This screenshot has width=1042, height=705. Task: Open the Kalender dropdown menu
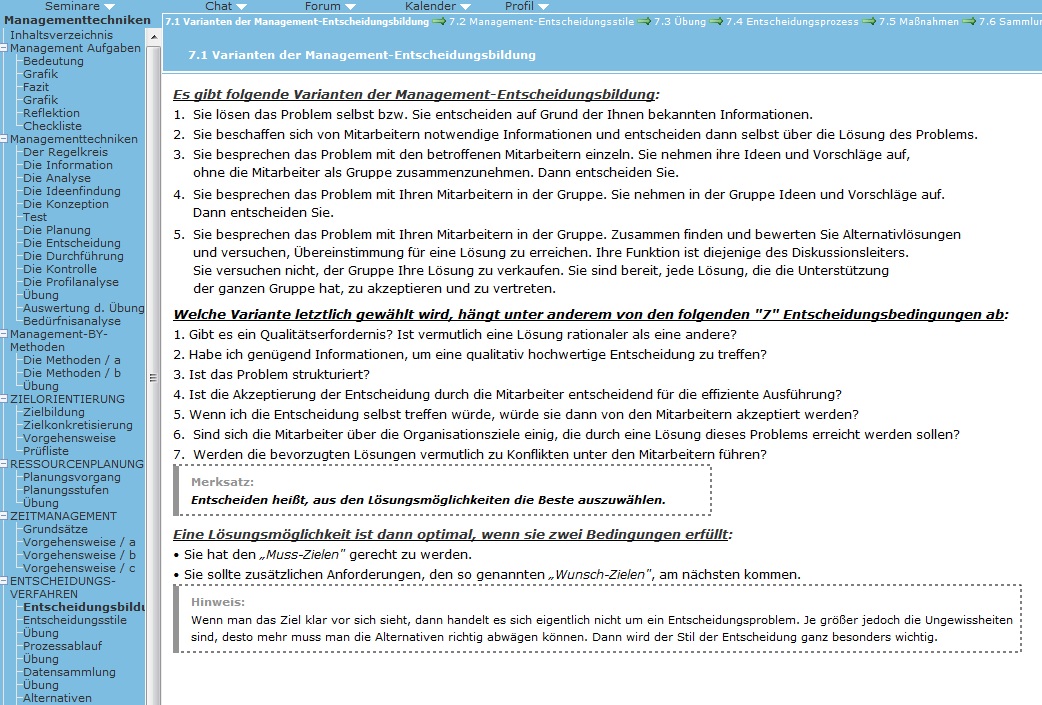(437, 6)
